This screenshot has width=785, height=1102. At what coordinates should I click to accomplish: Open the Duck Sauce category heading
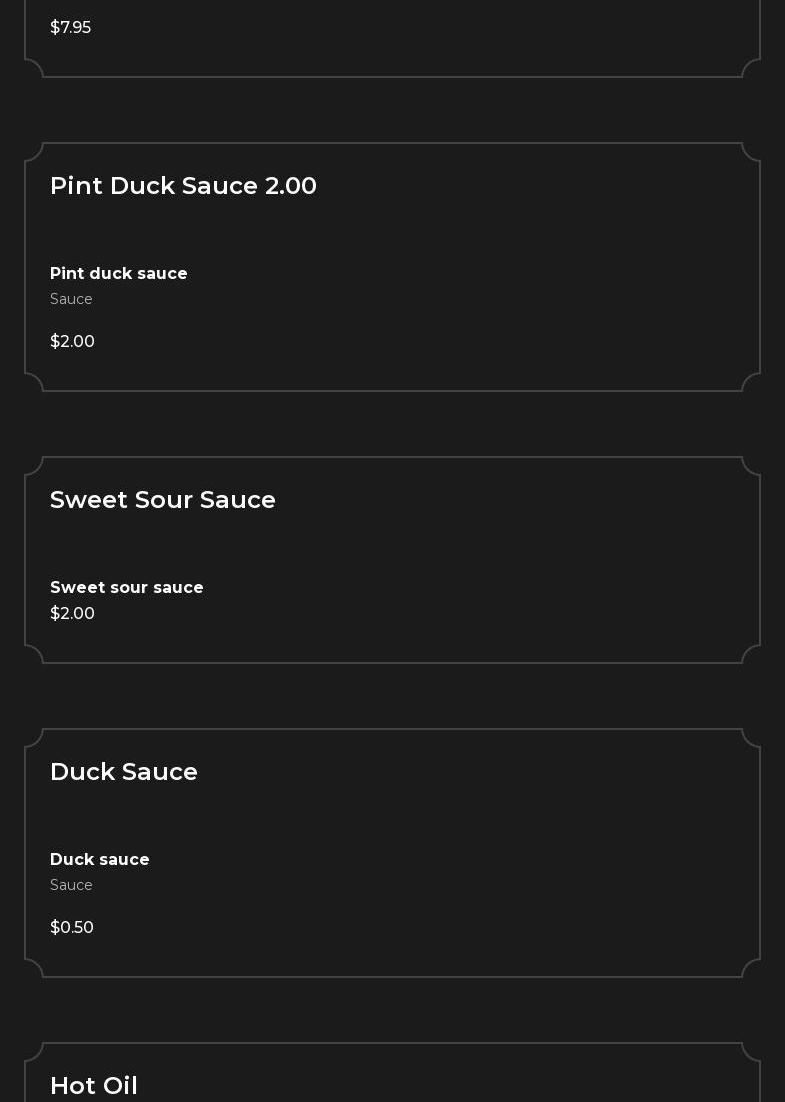124,772
